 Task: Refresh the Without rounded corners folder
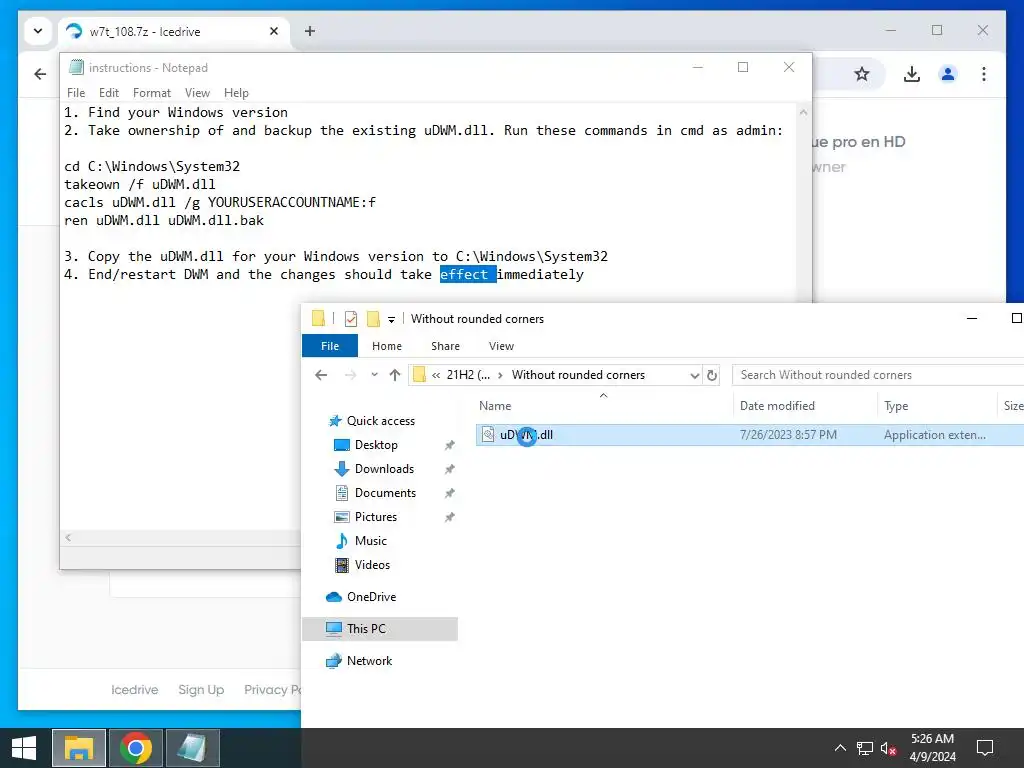pyautogui.click(x=712, y=376)
